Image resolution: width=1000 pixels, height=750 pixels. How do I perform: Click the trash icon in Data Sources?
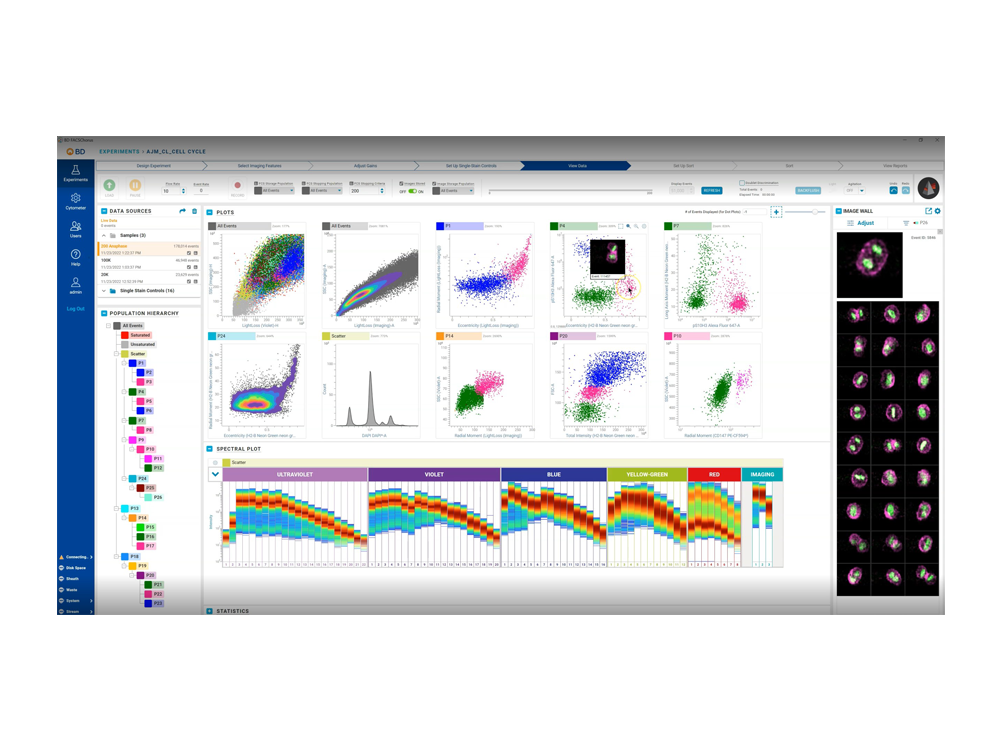[195, 211]
